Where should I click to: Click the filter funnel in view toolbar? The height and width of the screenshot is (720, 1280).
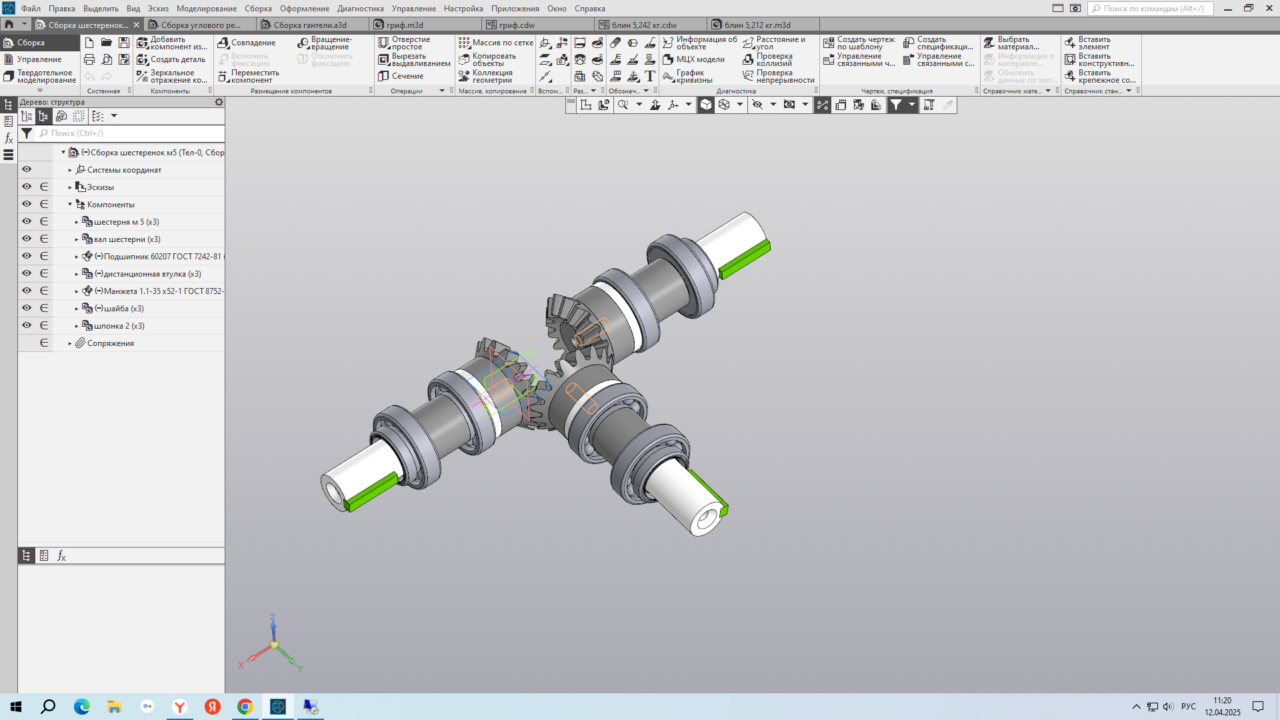896,104
